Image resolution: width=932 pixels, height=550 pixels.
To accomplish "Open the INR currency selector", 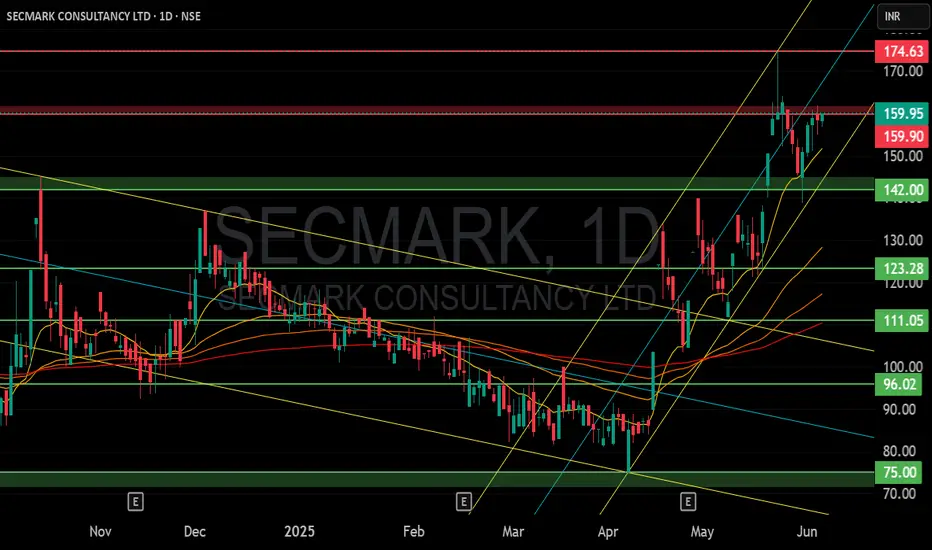I will click(x=902, y=17).
